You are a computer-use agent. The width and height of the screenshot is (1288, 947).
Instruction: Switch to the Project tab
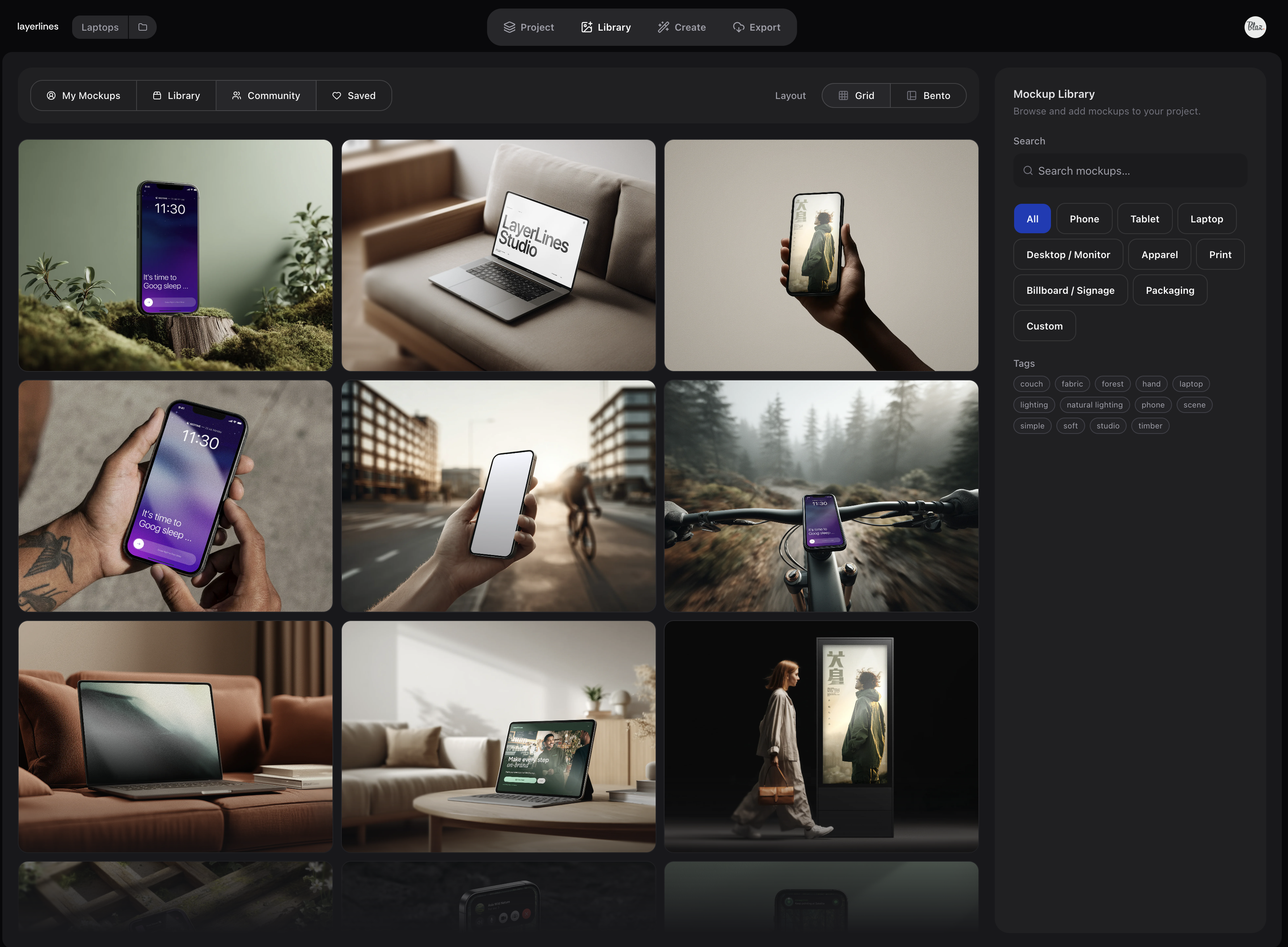click(528, 27)
